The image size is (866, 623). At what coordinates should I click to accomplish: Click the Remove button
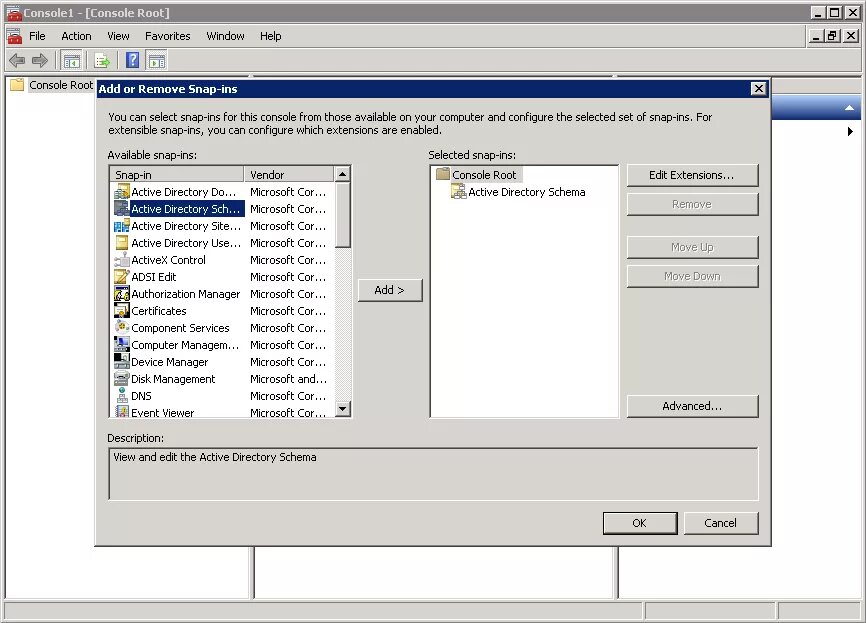point(692,204)
